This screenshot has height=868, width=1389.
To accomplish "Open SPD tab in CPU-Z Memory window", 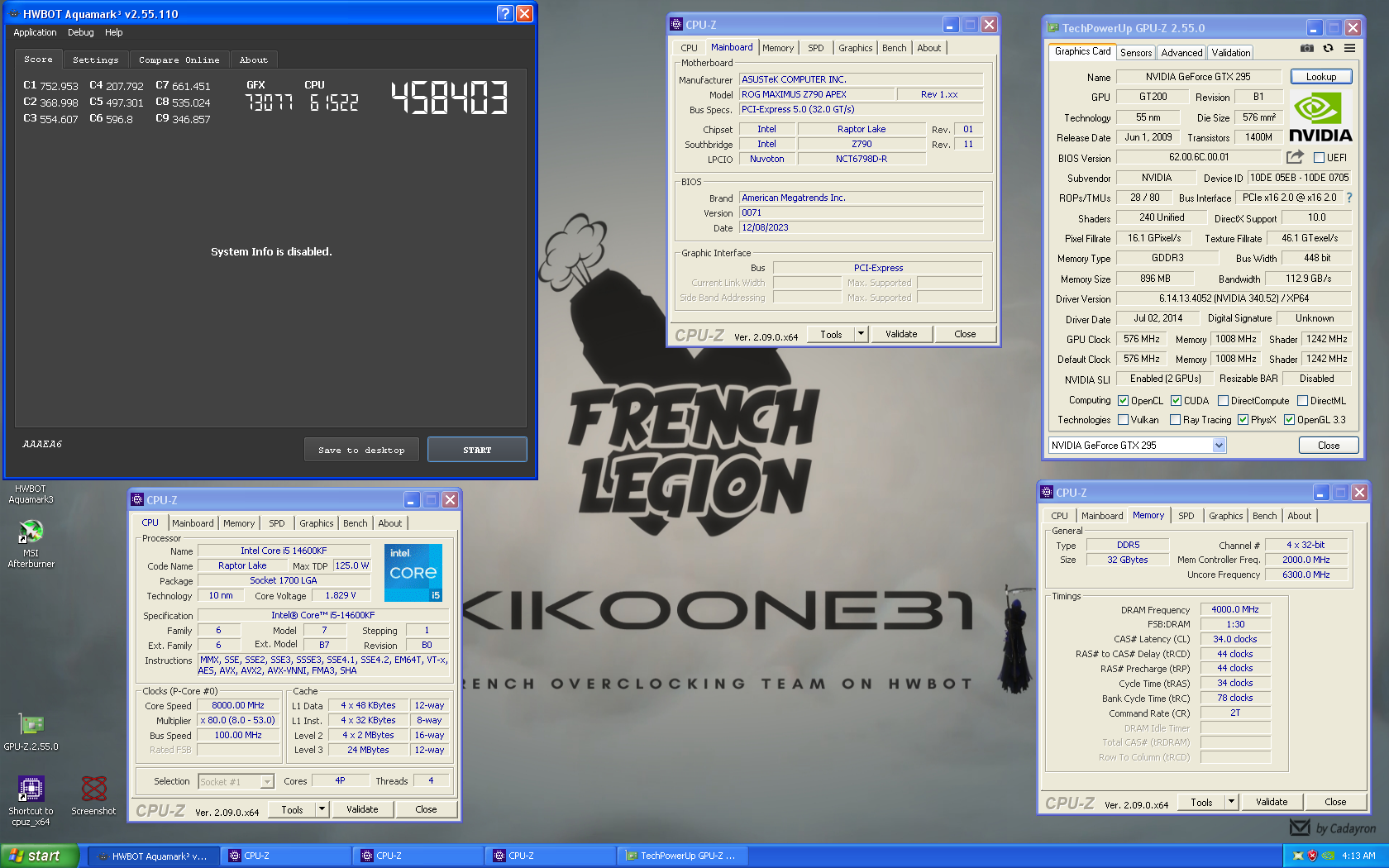I will pyautogui.click(x=1186, y=516).
